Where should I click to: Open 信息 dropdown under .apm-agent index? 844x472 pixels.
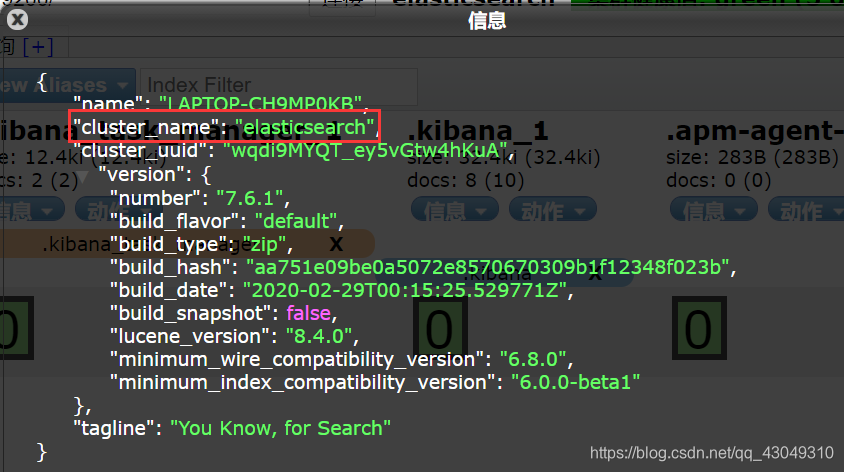[x=714, y=210]
